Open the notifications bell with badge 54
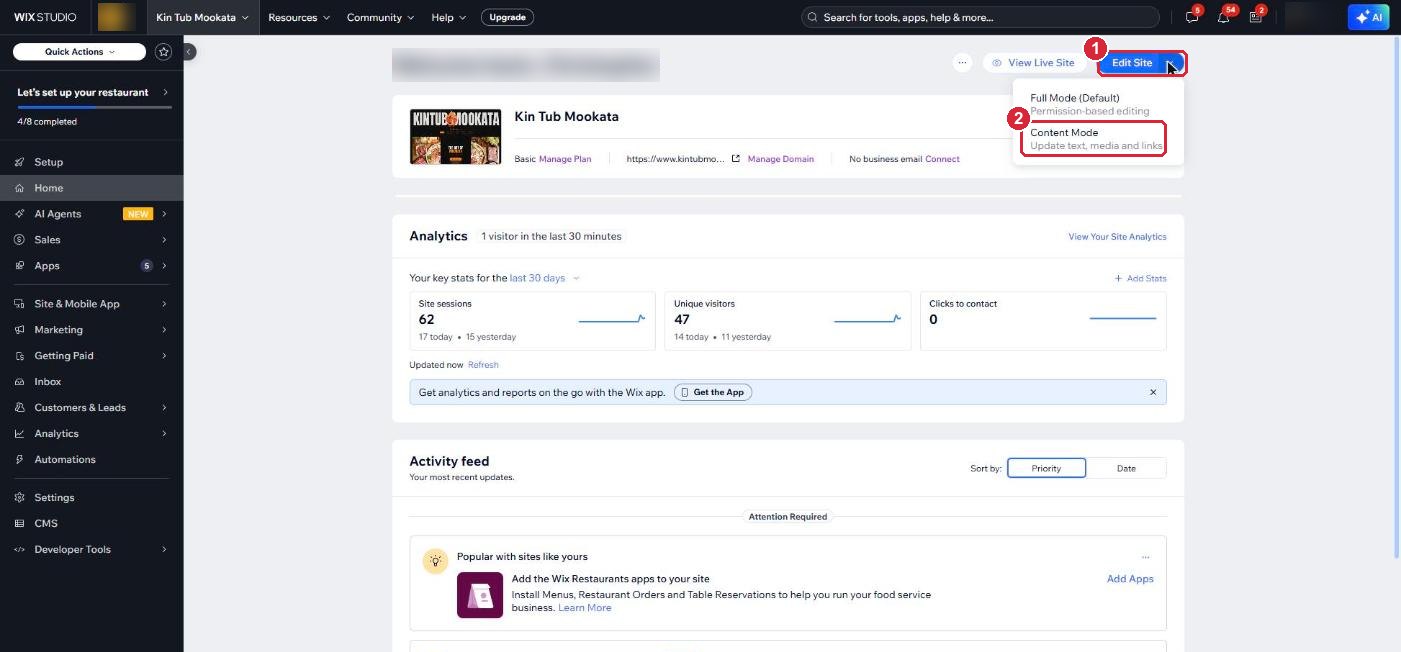 tap(1224, 17)
